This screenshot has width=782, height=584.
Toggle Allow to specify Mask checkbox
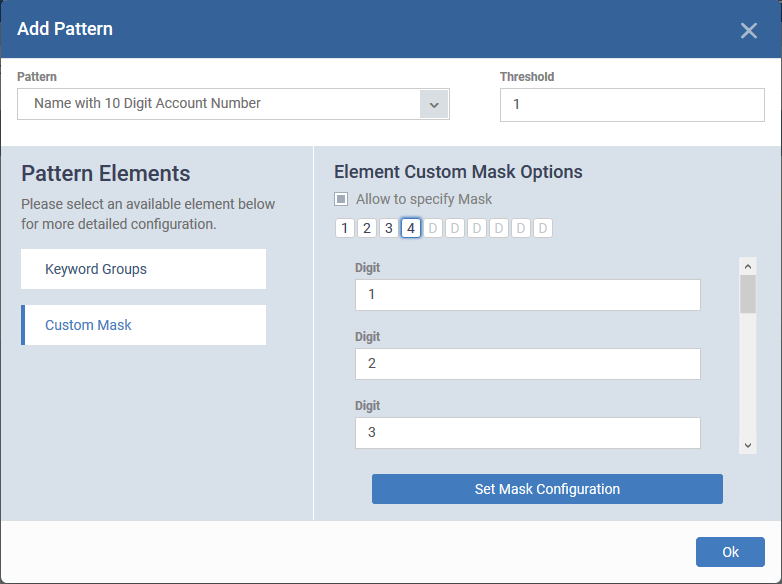coord(341,199)
